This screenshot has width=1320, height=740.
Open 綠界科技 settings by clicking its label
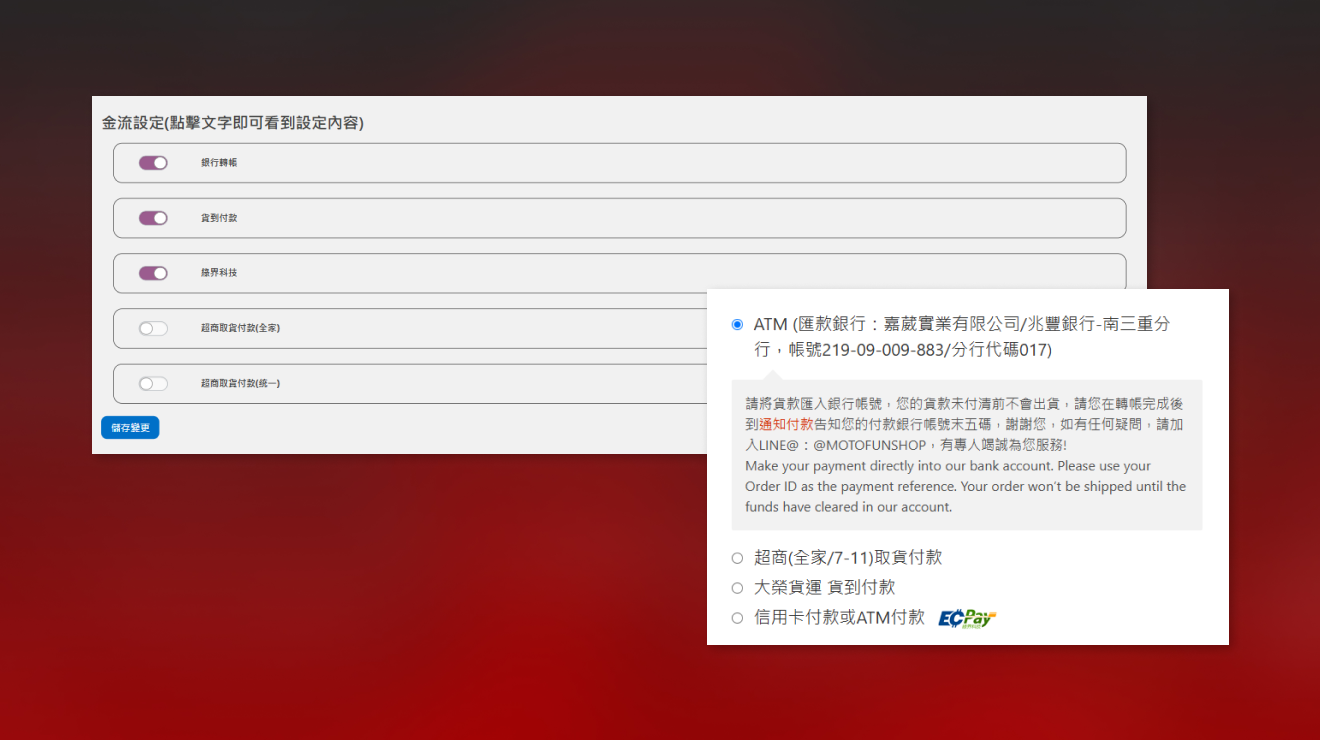click(219, 273)
